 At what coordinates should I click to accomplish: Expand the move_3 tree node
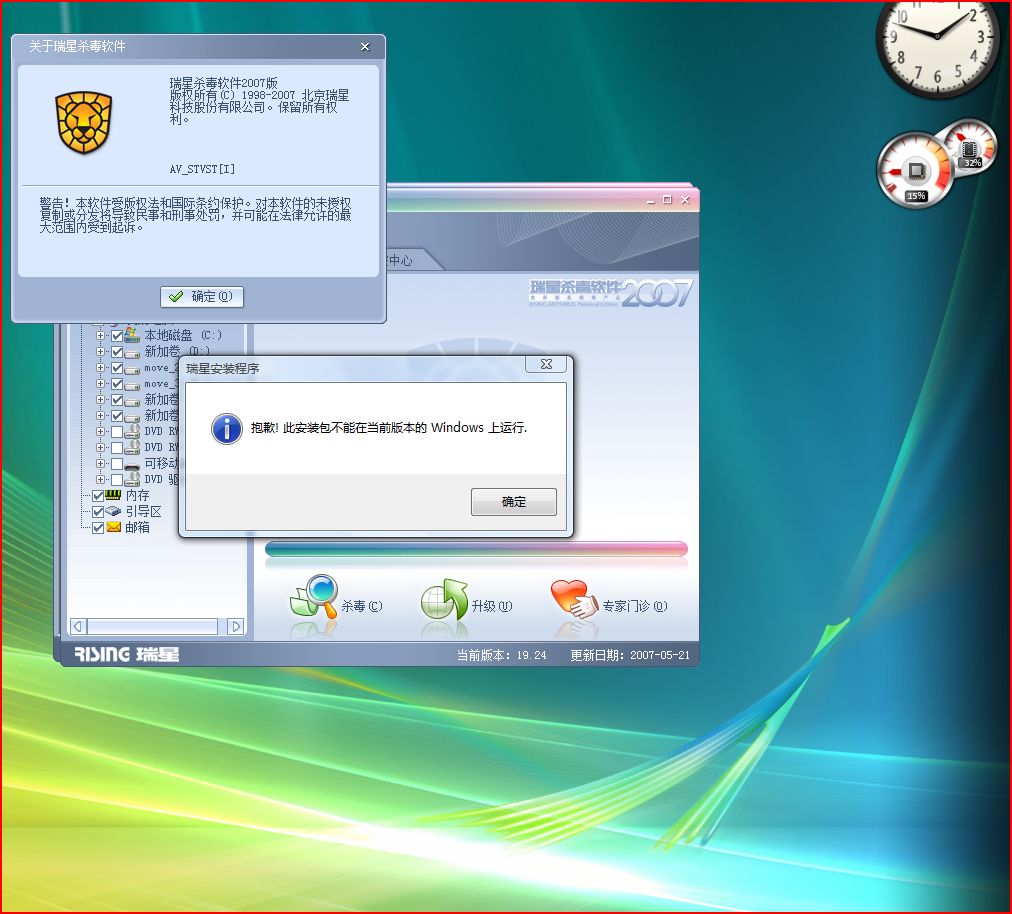[100, 384]
